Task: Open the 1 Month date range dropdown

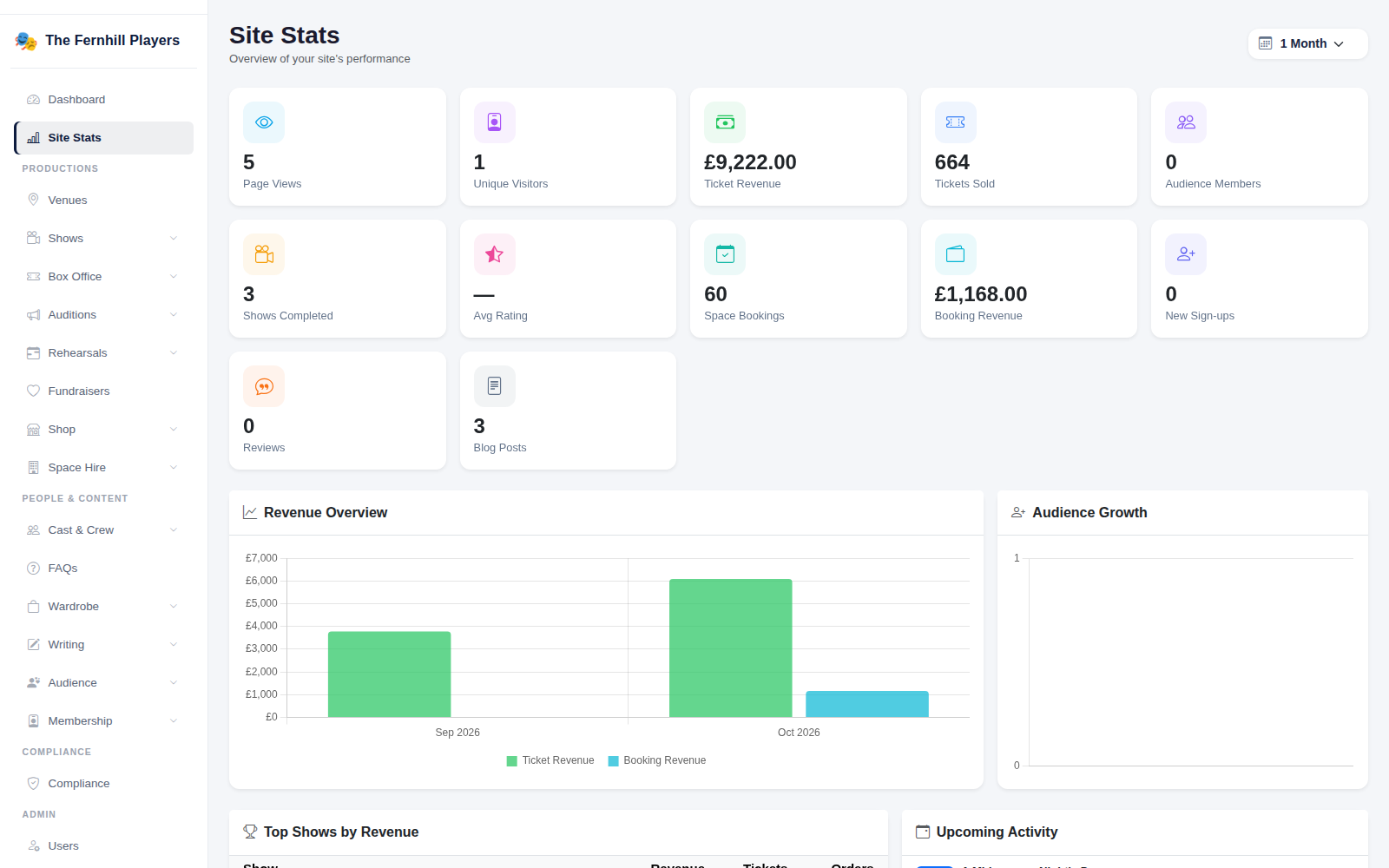Action: [1308, 43]
